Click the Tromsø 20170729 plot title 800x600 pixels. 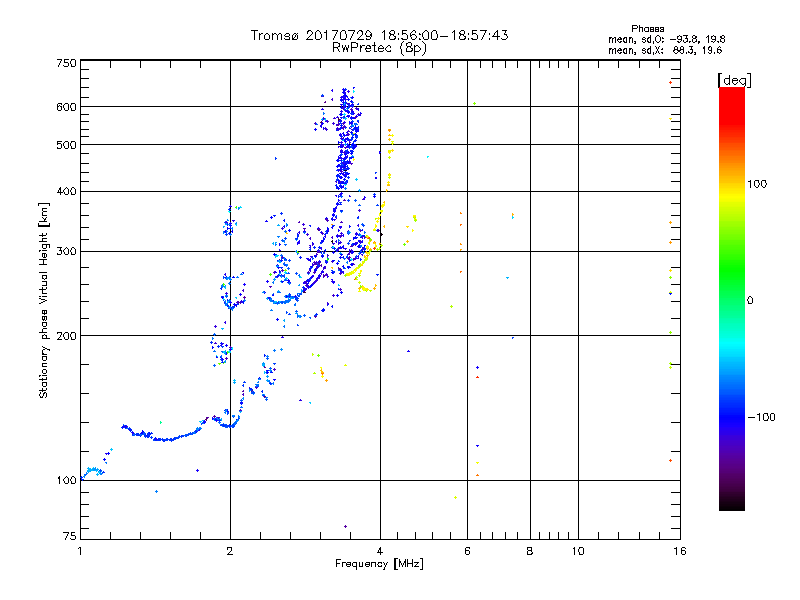pyautogui.click(x=379, y=35)
